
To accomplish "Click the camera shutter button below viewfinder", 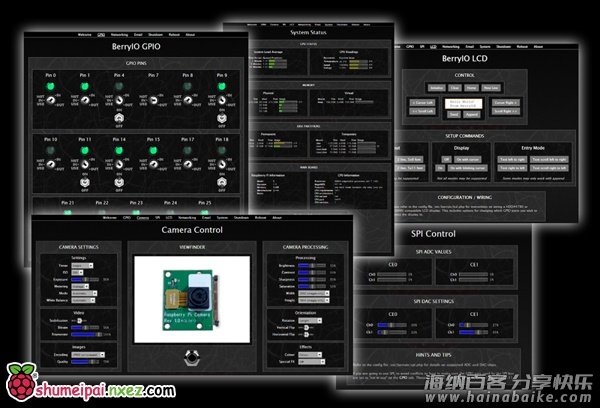I will coord(191,357).
